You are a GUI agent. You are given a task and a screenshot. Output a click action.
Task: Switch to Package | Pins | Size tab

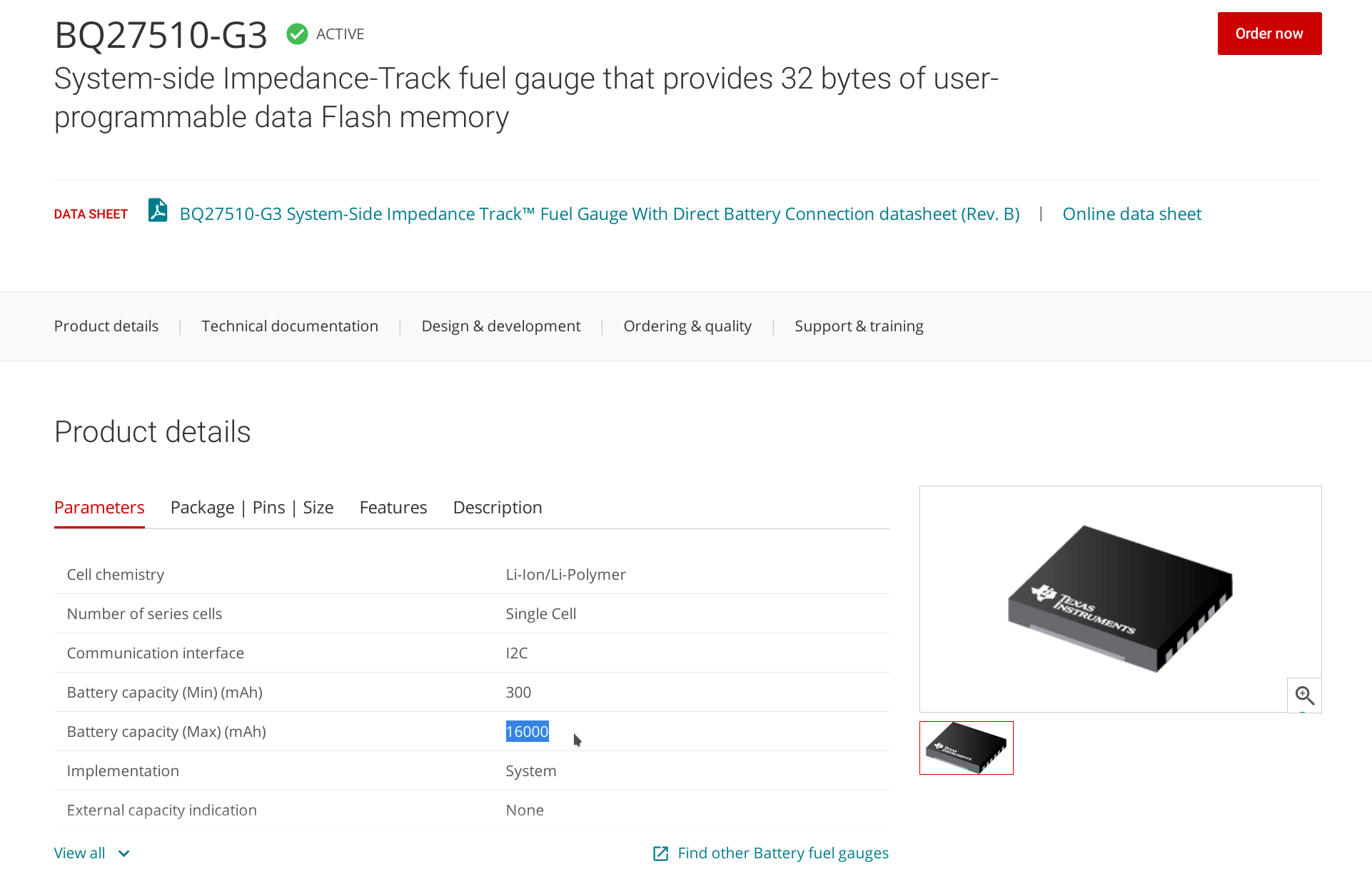(252, 508)
